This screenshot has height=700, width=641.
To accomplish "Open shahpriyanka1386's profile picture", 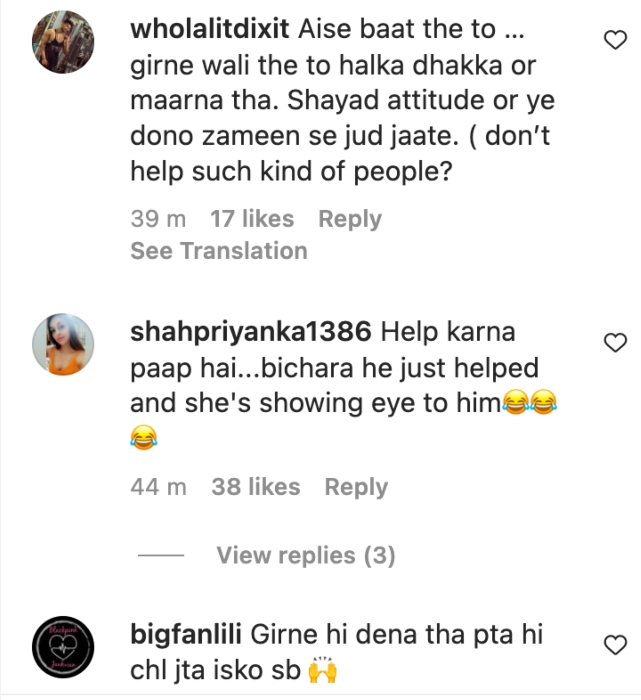I will [63, 344].
